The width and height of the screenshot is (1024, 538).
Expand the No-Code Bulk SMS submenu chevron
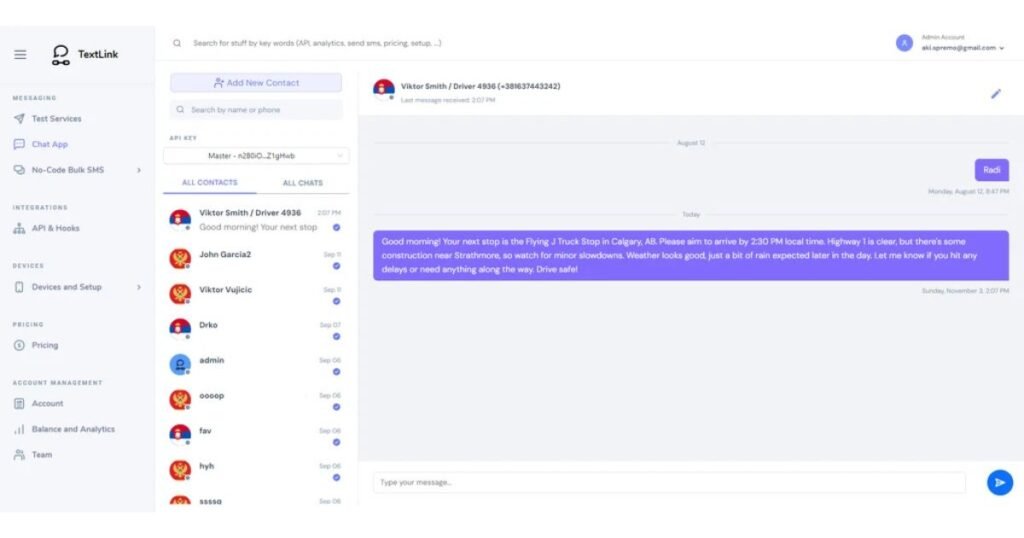[x=138, y=170]
